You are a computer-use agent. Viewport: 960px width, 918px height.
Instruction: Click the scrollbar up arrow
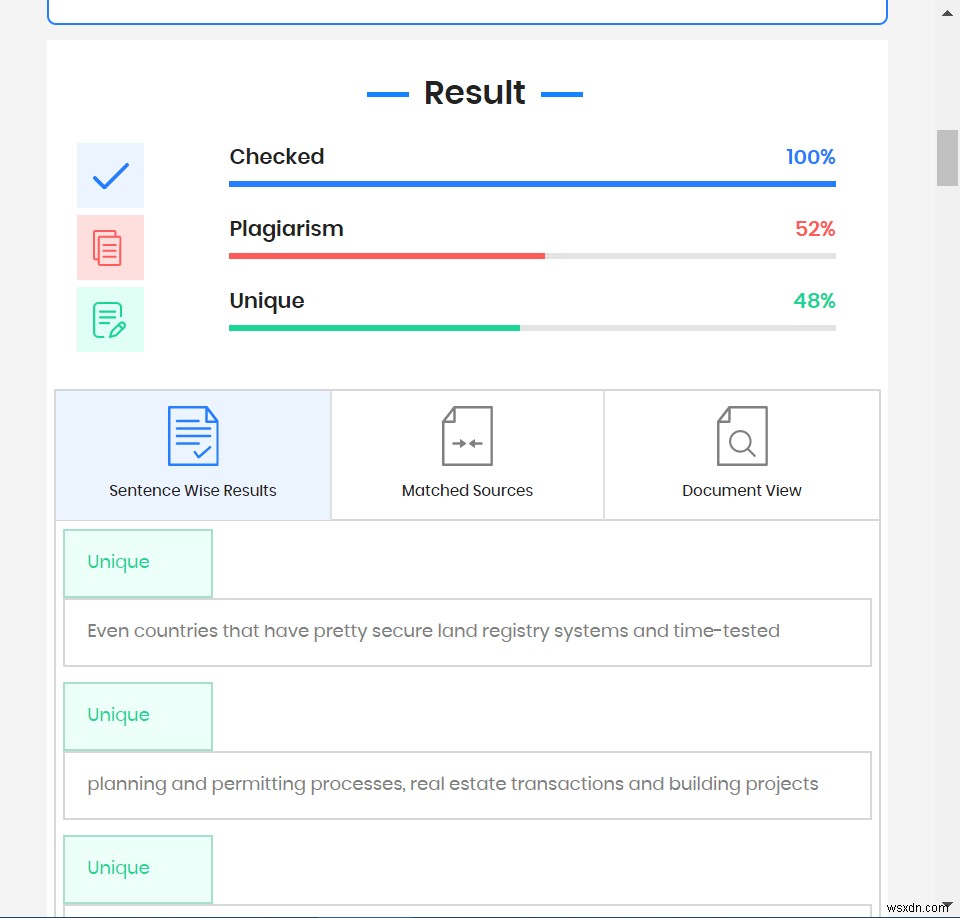pos(947,11)
